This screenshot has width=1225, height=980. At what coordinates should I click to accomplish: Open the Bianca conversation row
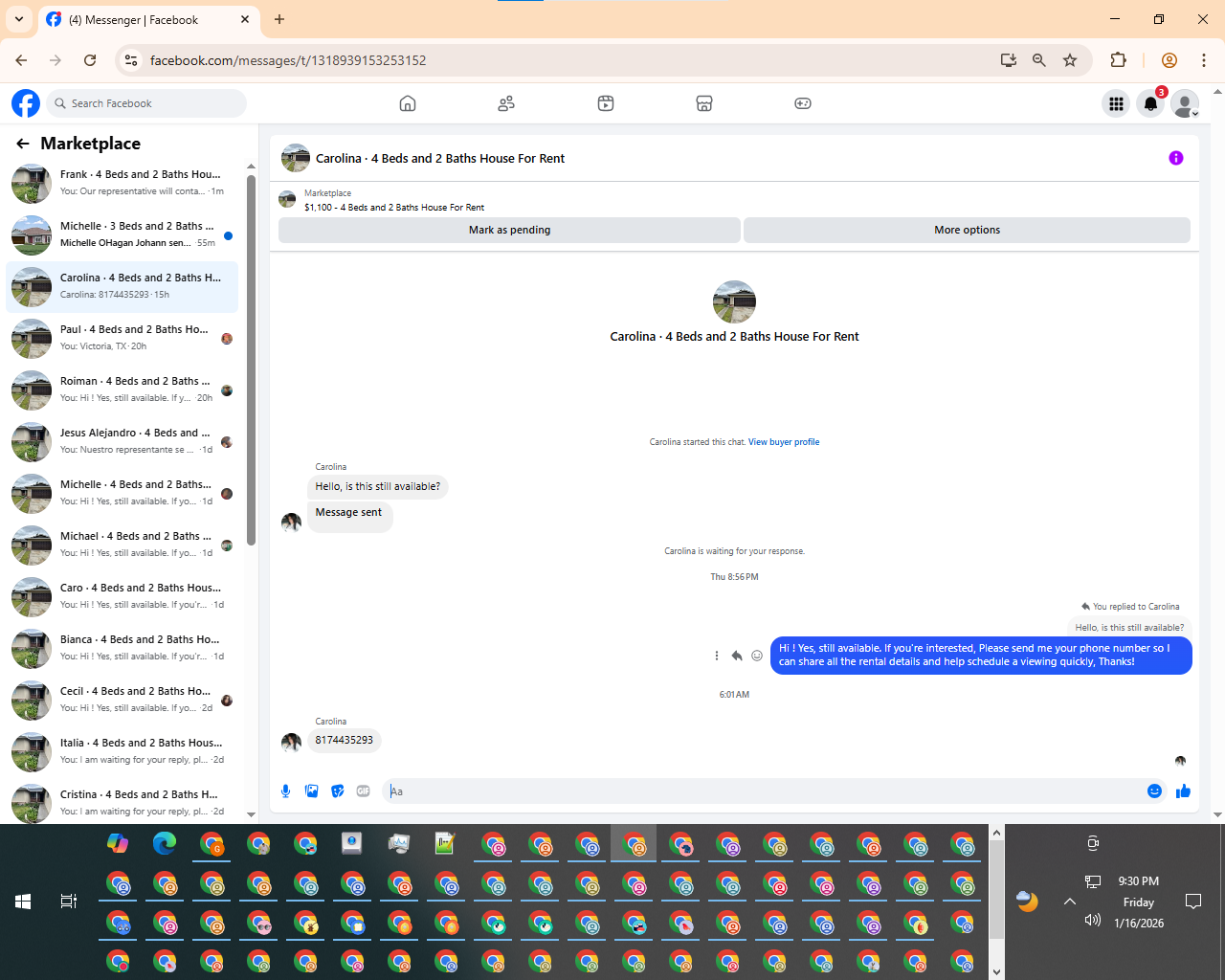[122, 648]
